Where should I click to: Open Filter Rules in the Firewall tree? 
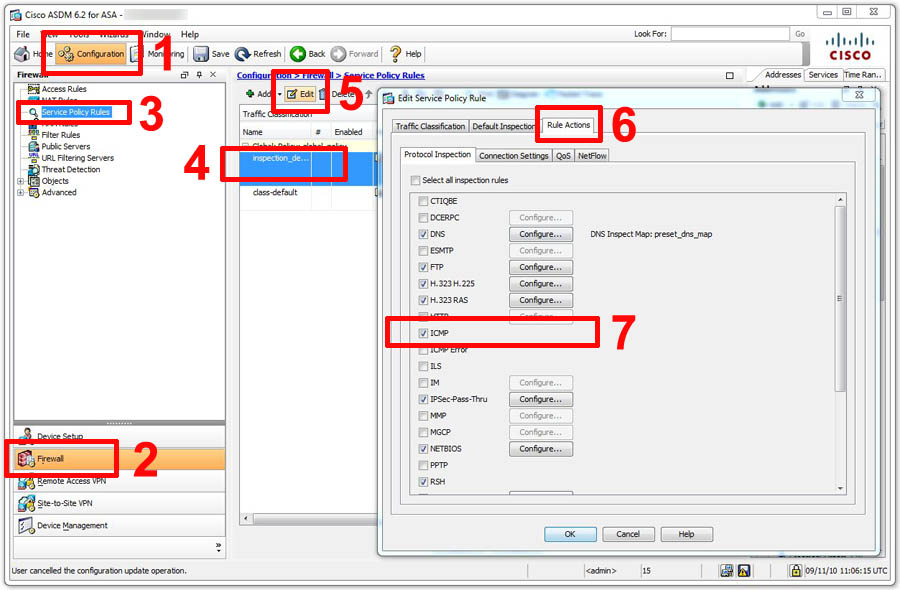click(60, 135)
